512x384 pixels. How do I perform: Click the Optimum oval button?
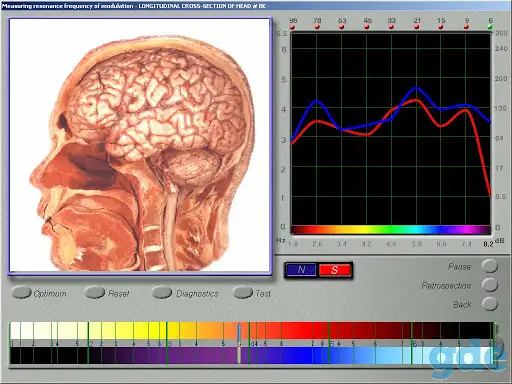(x=21, y=292)
